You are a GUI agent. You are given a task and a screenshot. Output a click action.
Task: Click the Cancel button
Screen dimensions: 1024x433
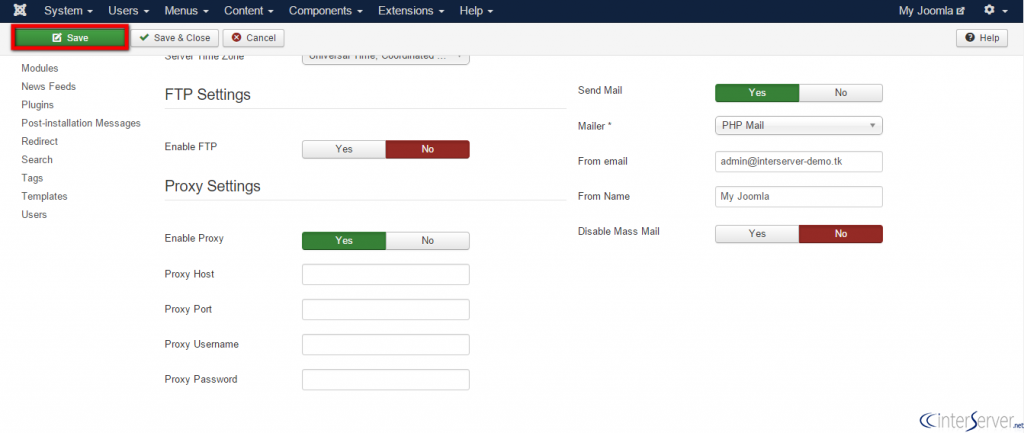point(253,38)
